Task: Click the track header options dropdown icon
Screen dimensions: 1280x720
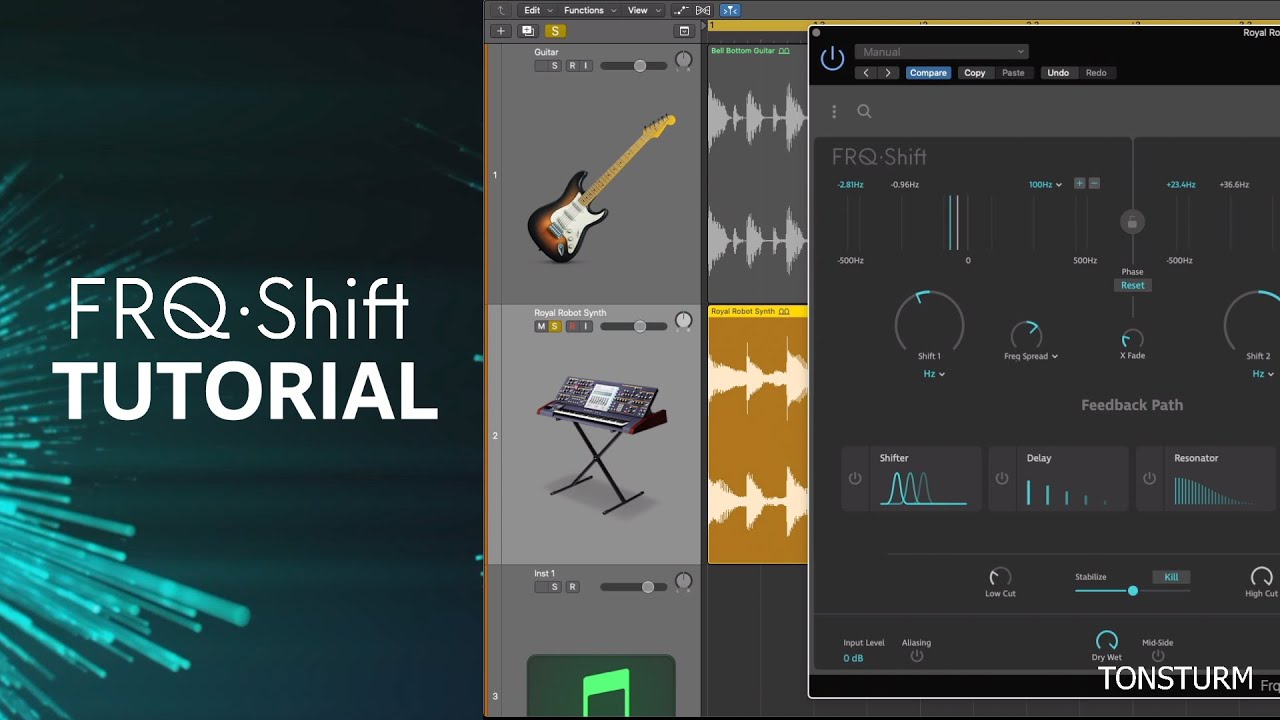Action: (684, 31)
